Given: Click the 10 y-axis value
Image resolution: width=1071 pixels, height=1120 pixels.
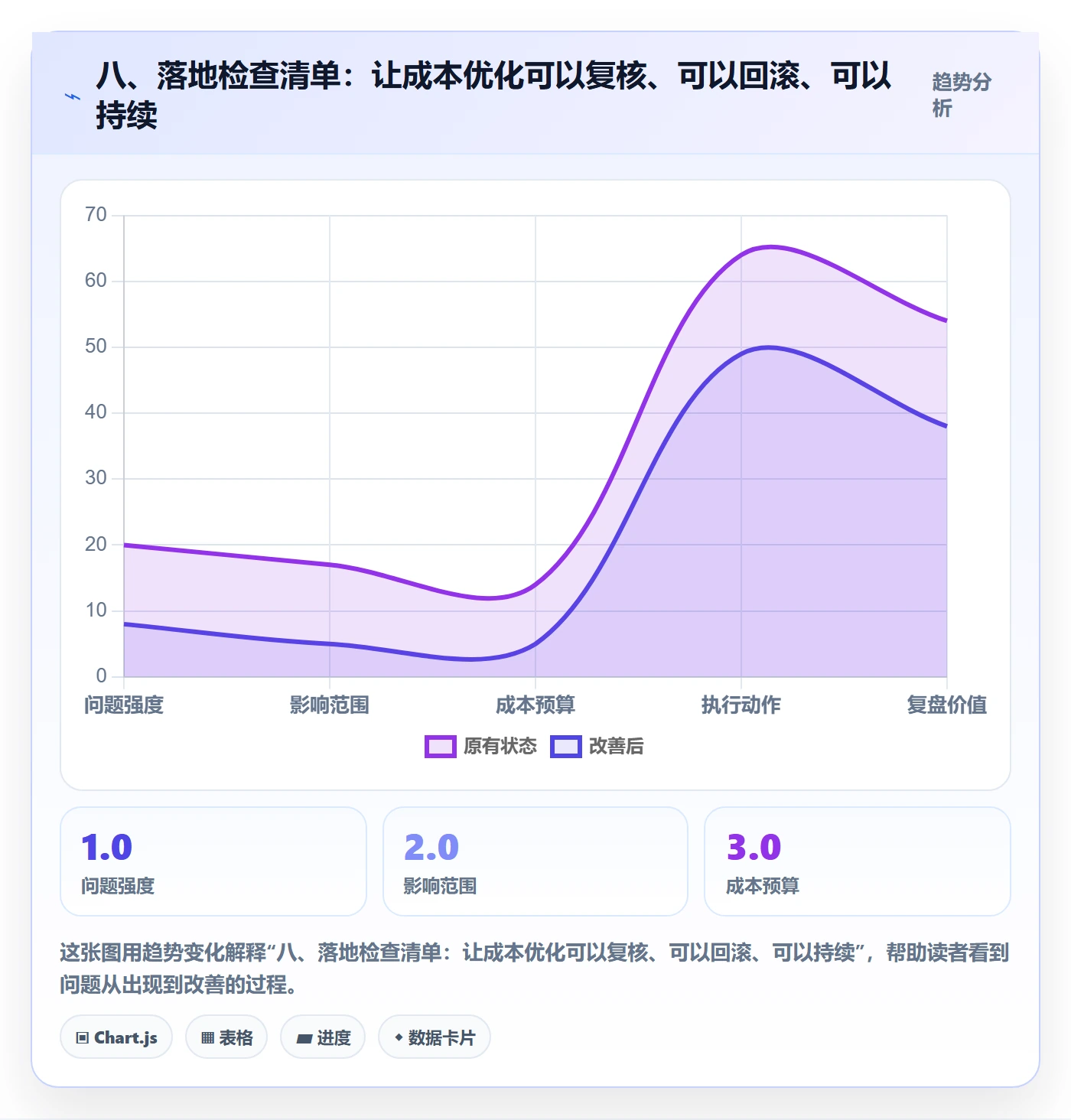Looking at the screenshot, I should click(x=96, y=610).
